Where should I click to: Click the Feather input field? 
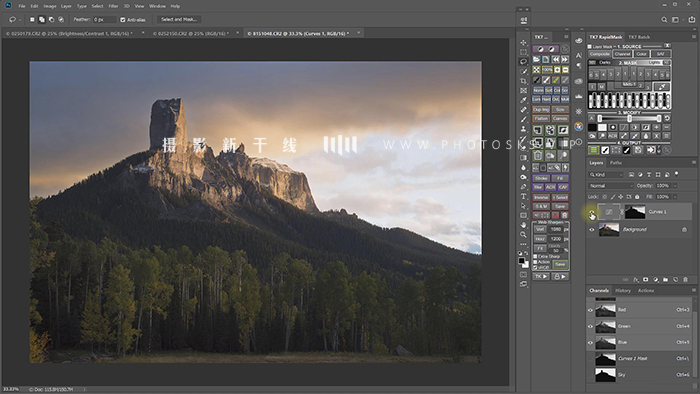pos(104,20)
